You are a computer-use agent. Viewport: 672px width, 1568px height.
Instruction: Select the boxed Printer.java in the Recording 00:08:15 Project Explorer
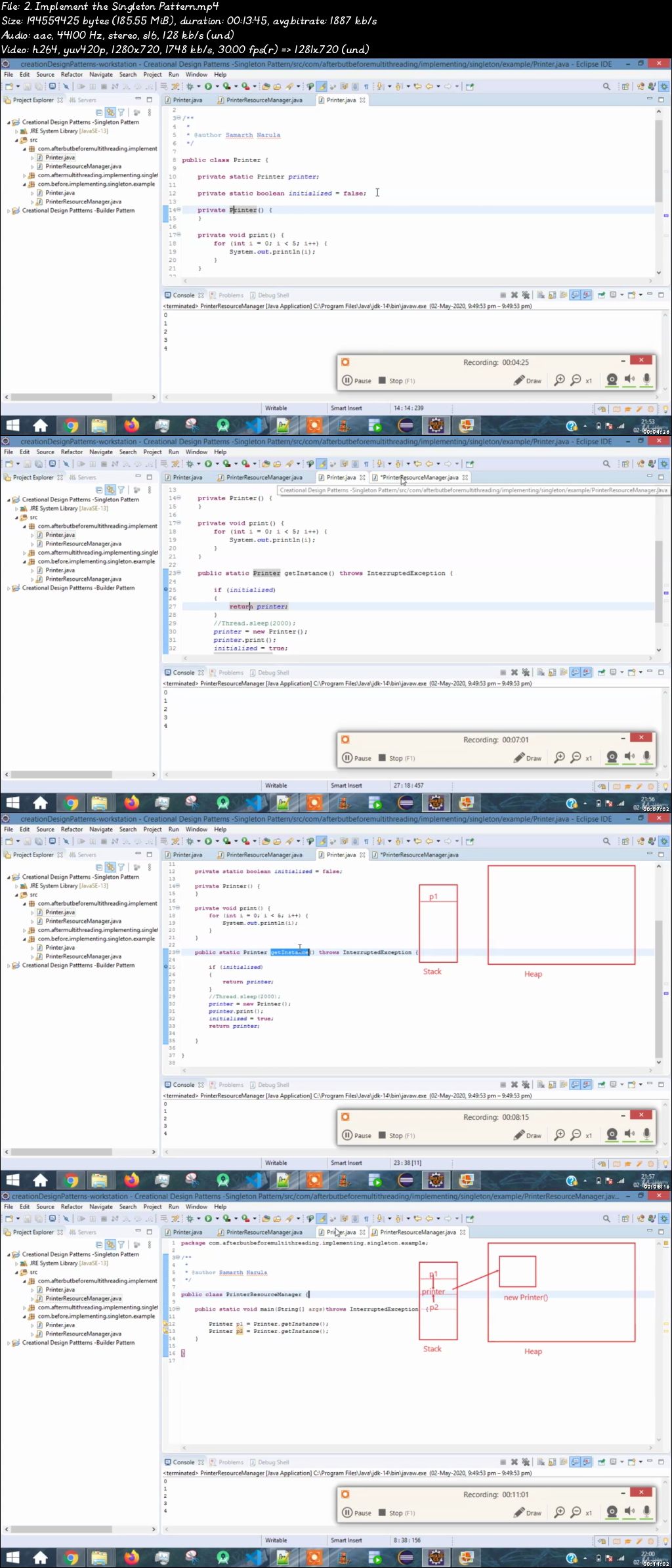point(56,912)
